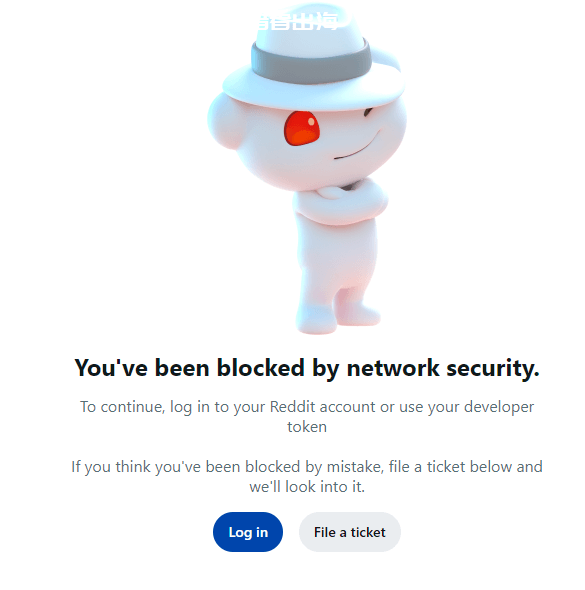
Task: Select the word "security." in the heading
Action: [x=493, y=368]
